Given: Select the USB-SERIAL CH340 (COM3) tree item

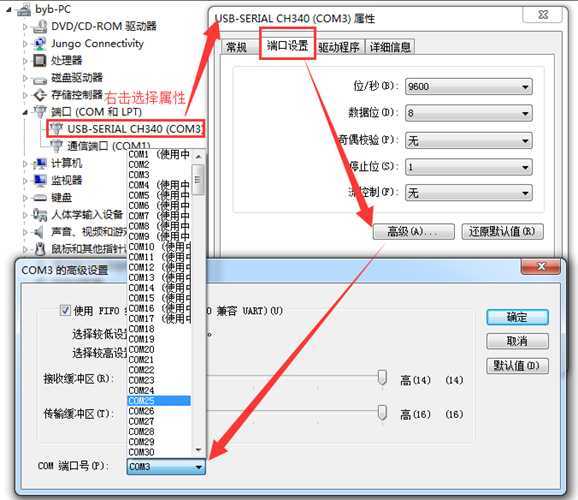Looking at the screenshot, I should [135, 129].
